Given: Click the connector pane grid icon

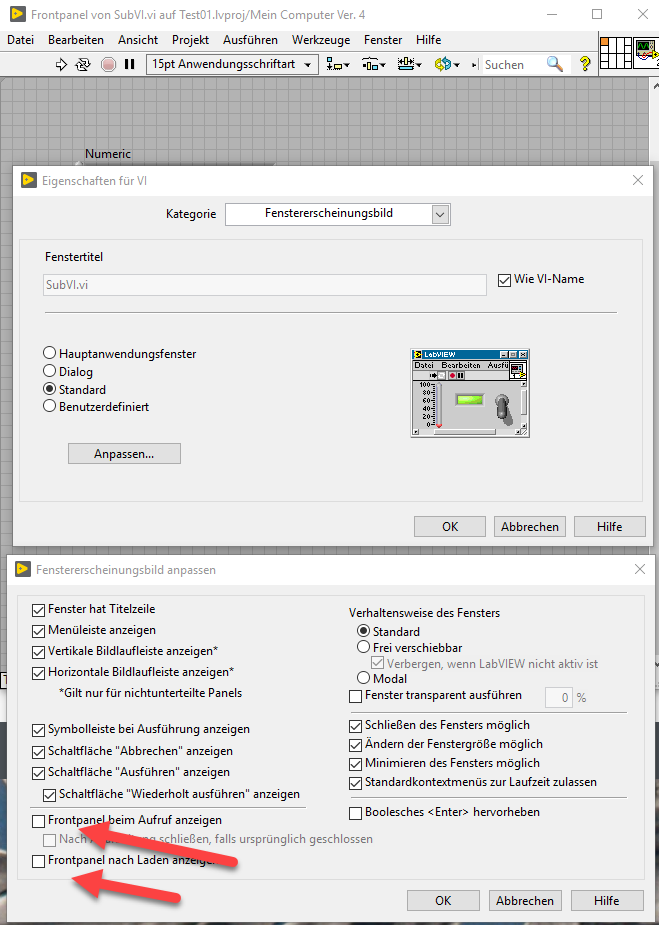Looking at the screenshot, I should click(615, 53).
